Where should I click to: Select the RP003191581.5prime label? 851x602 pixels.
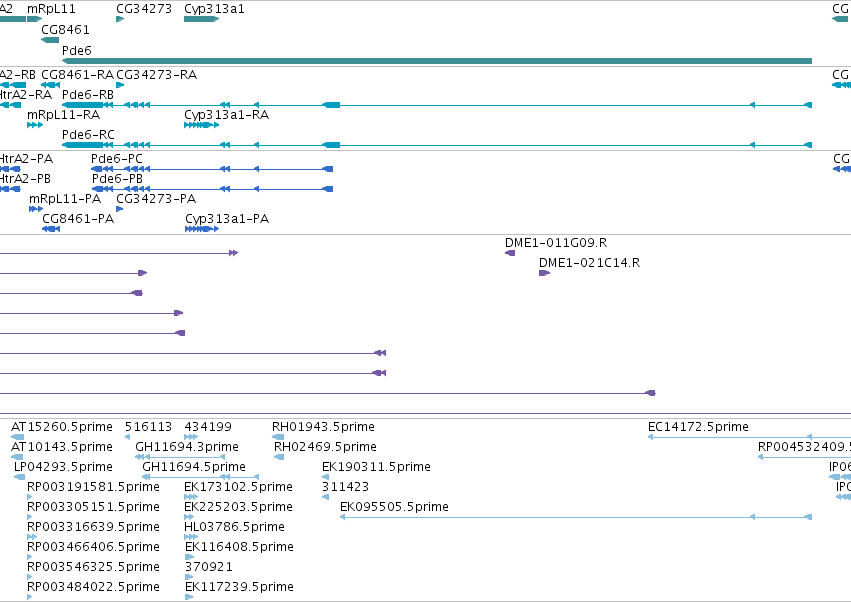(x=93, y=487)
